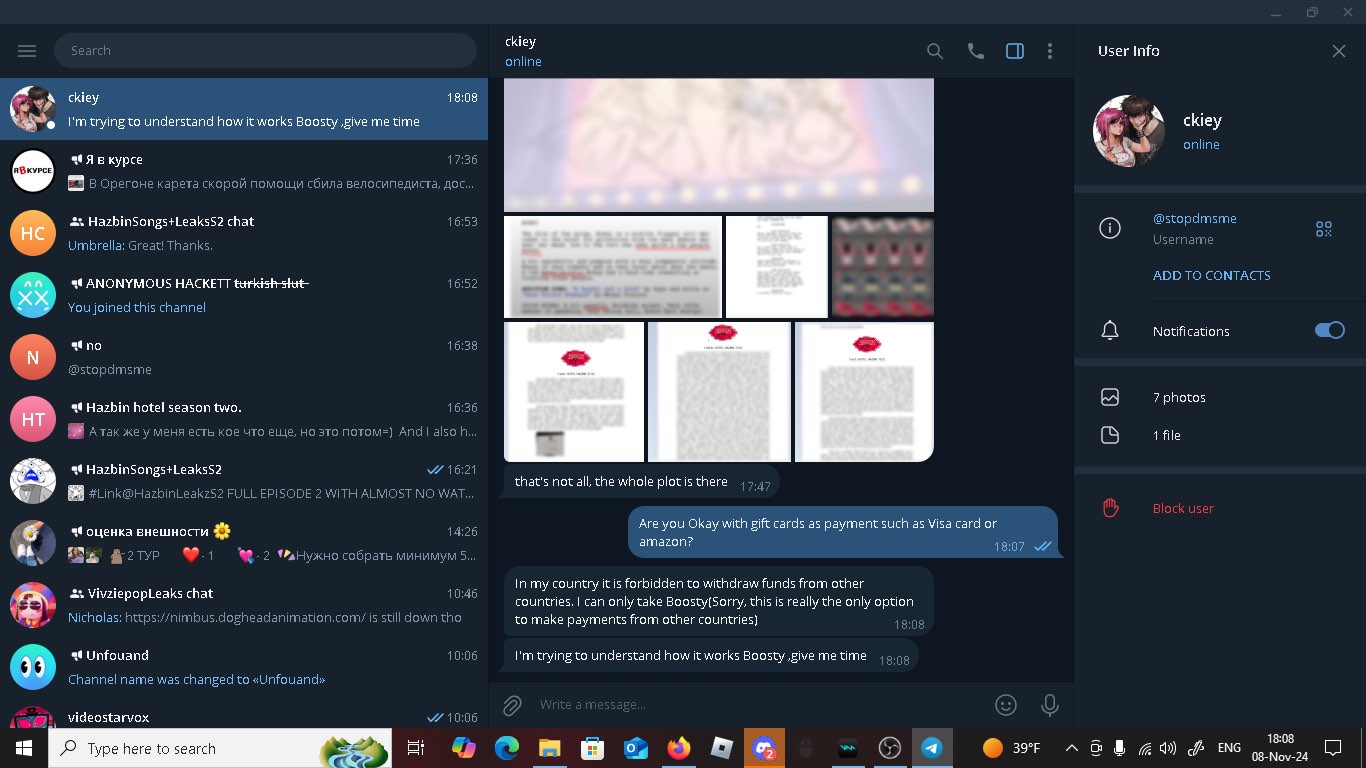Open File Explorer from taskbar
Screen dimensions: 1366x768
550,748
